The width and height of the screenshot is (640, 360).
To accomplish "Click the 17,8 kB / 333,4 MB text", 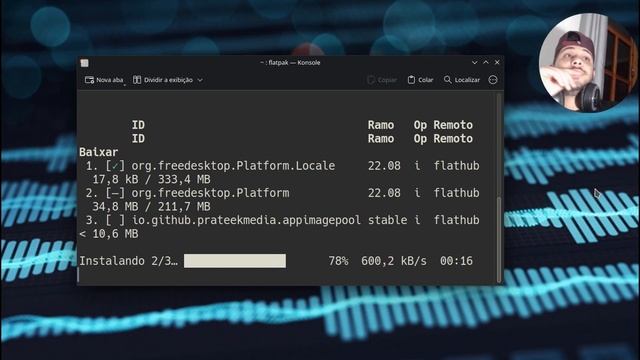I will click(x=151, y=180).
